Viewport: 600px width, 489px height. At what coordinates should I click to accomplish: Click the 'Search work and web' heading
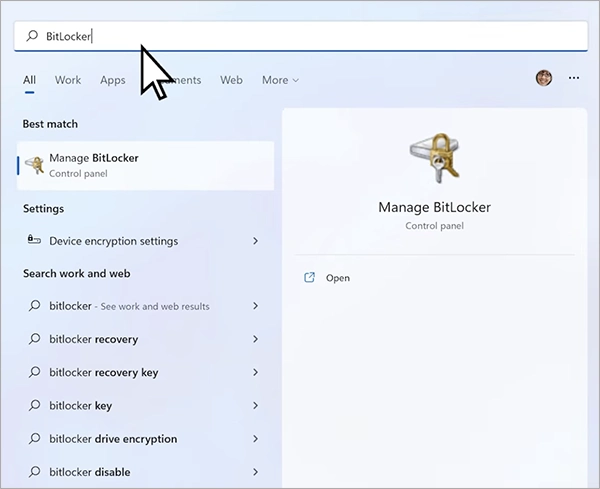pyautogui.click(x=77, y=274)
